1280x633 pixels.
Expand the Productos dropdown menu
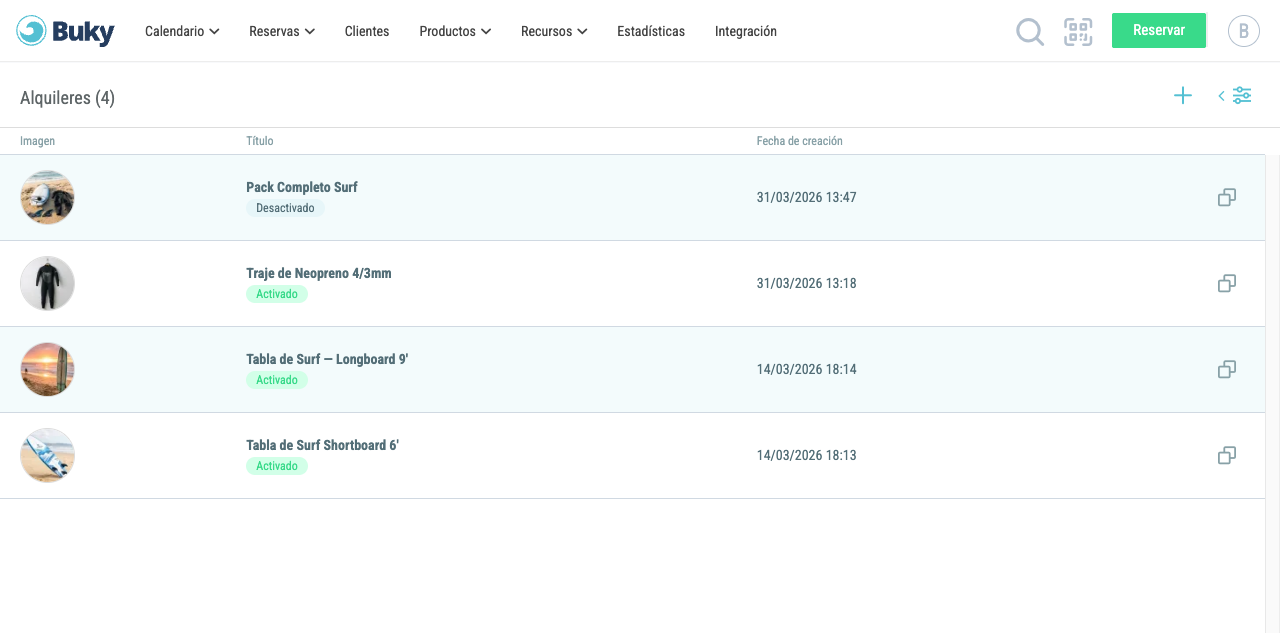click(x=455, y=32)
